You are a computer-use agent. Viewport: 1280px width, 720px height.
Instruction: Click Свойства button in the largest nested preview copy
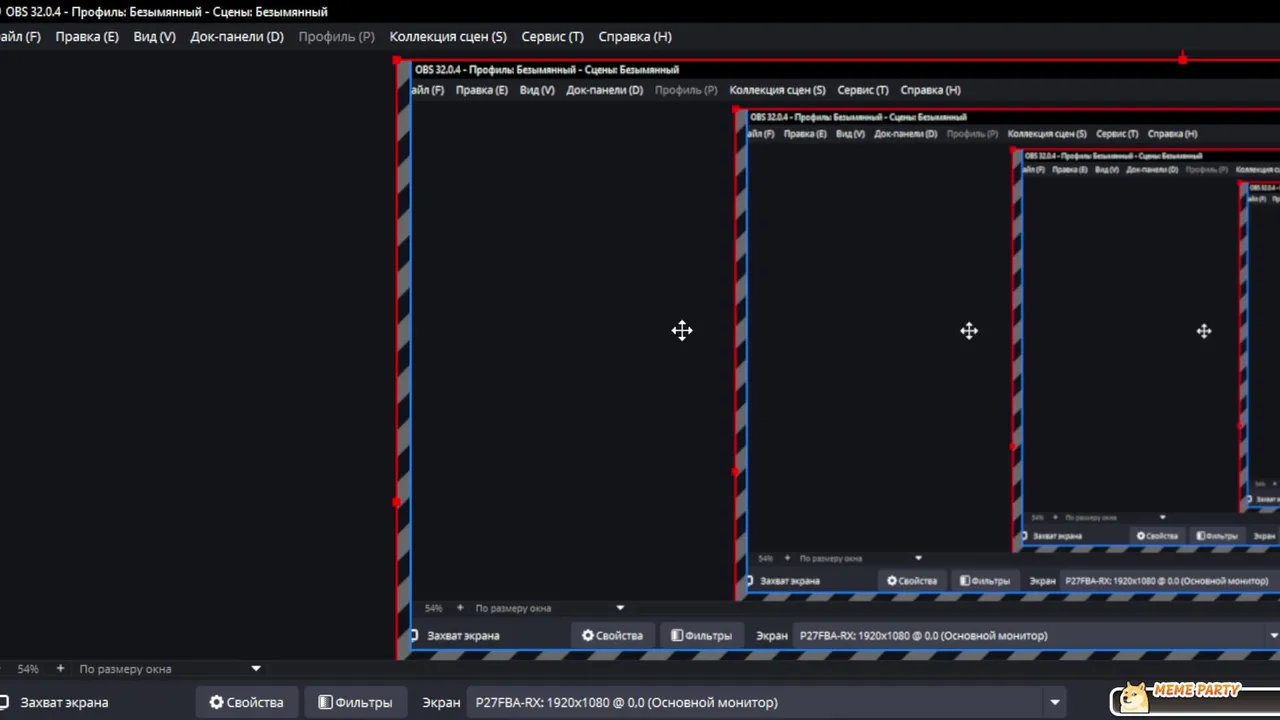tap(612, 635)
